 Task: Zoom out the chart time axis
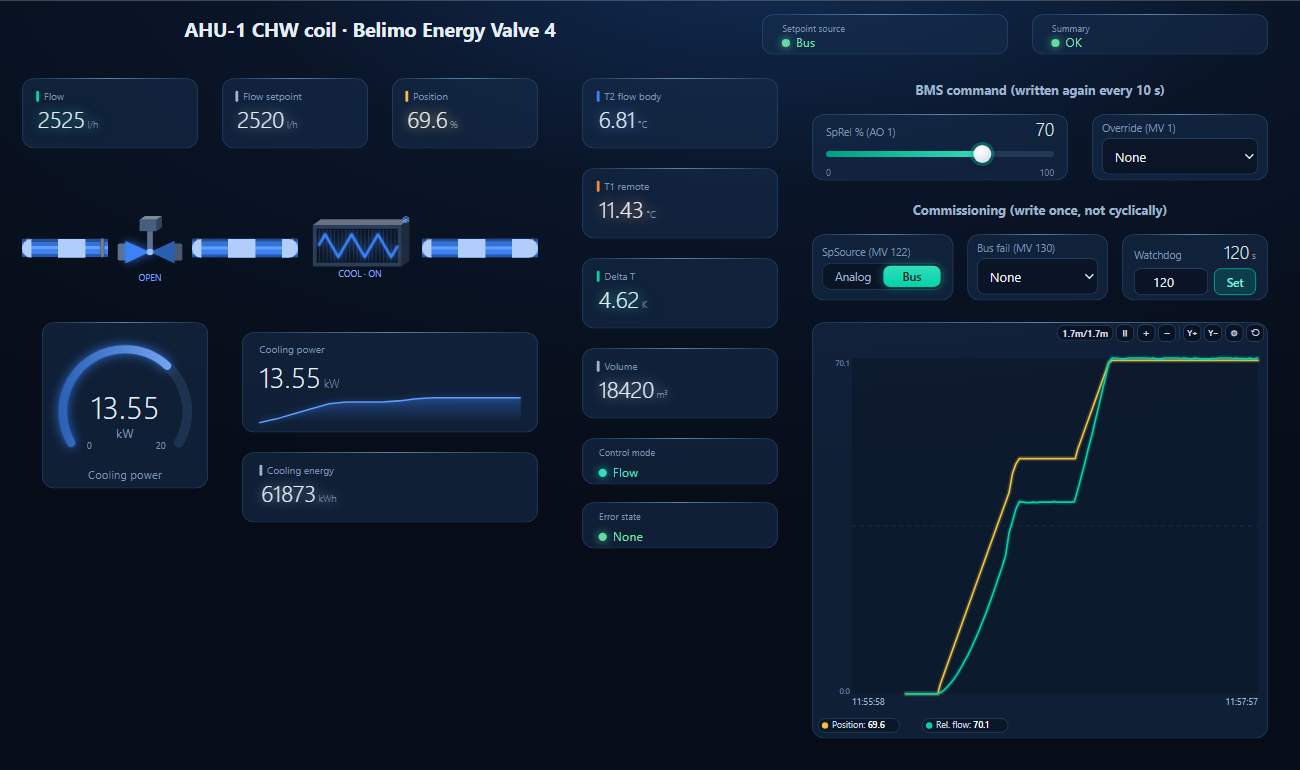coord(1166,333)
